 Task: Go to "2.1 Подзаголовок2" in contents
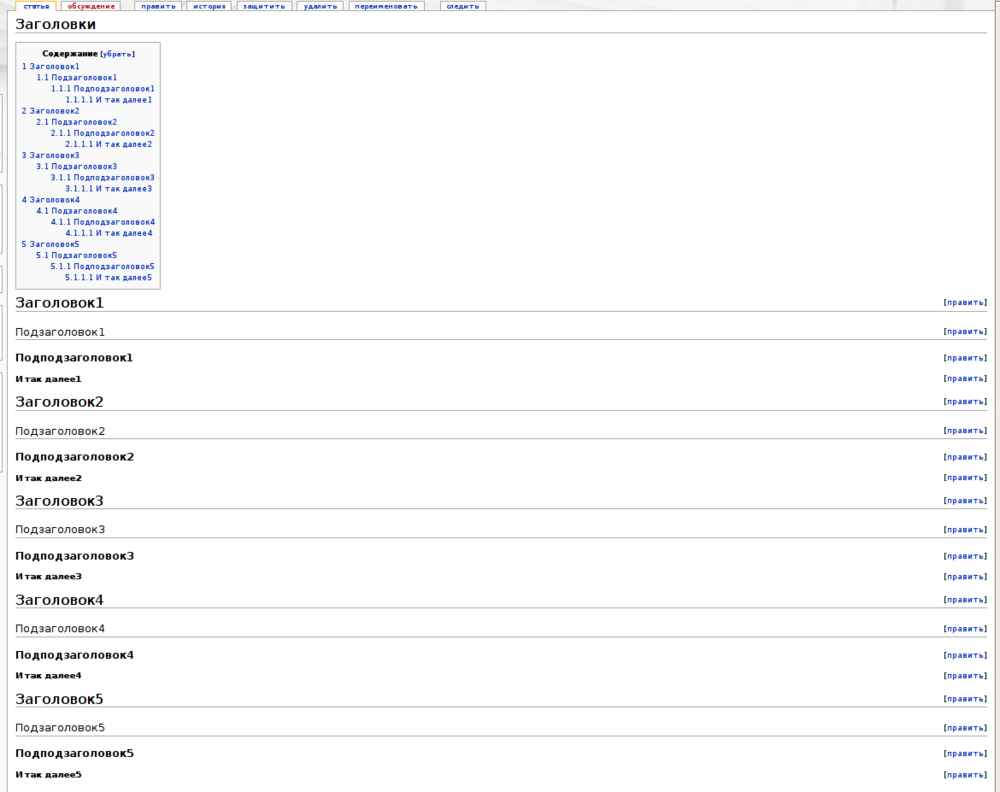tap(77, 122)
